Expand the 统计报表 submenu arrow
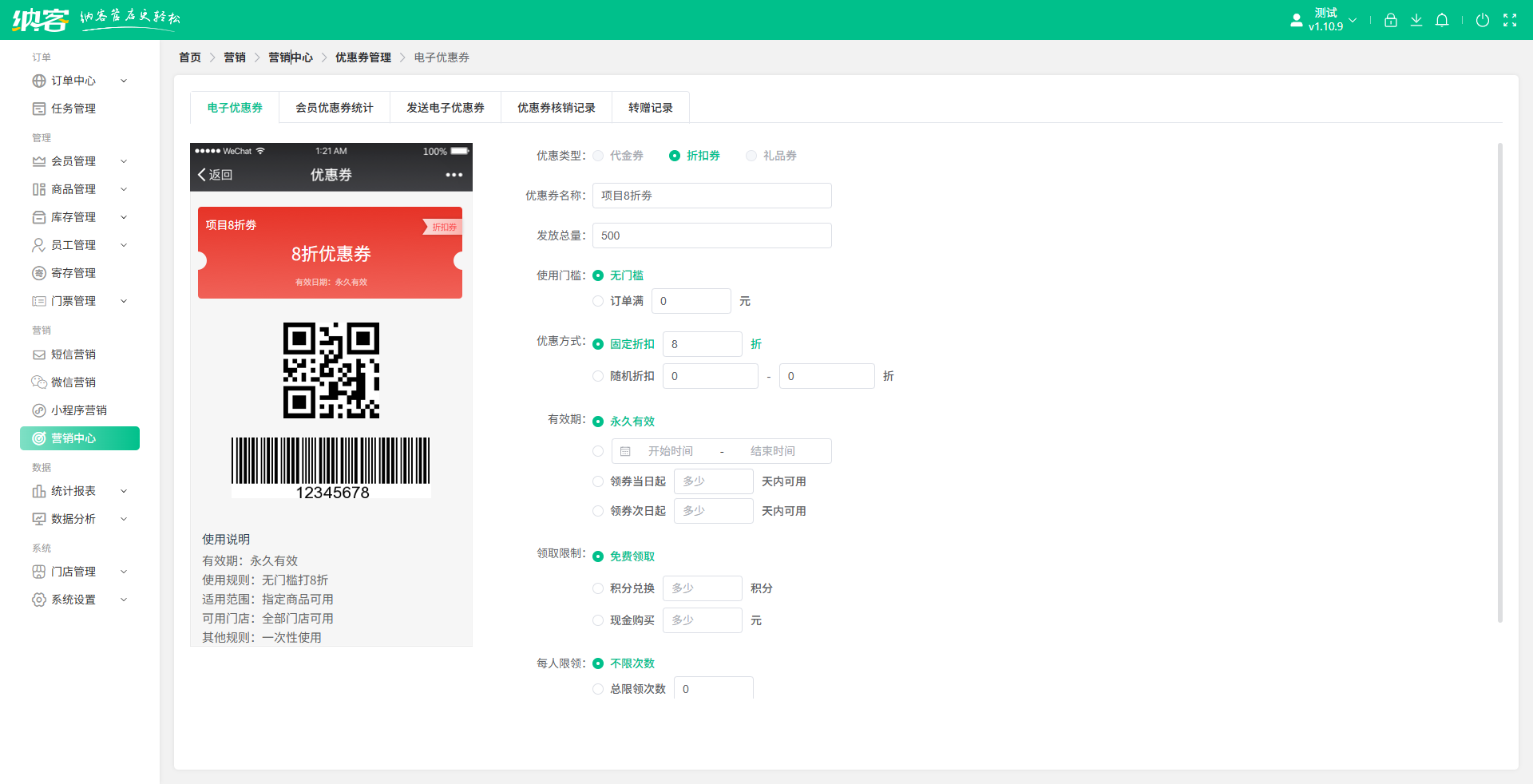The width and height of the screenshot is (1533, 784). pyautogui.click(x=124, y=491)
